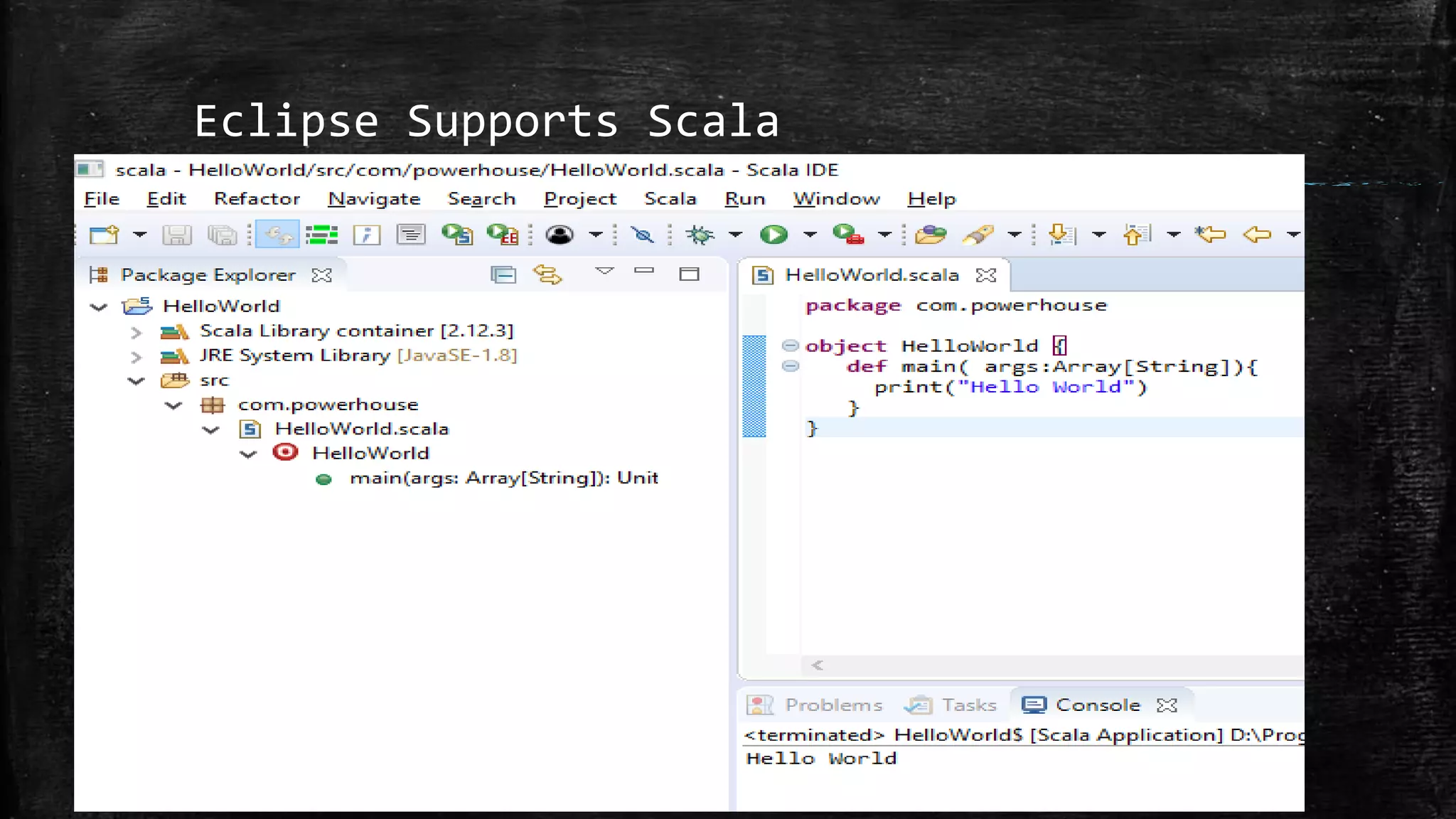This screenshot has height=819, width=1456.
Task: Click the italic i page toolbar icon
Action: 367,235
